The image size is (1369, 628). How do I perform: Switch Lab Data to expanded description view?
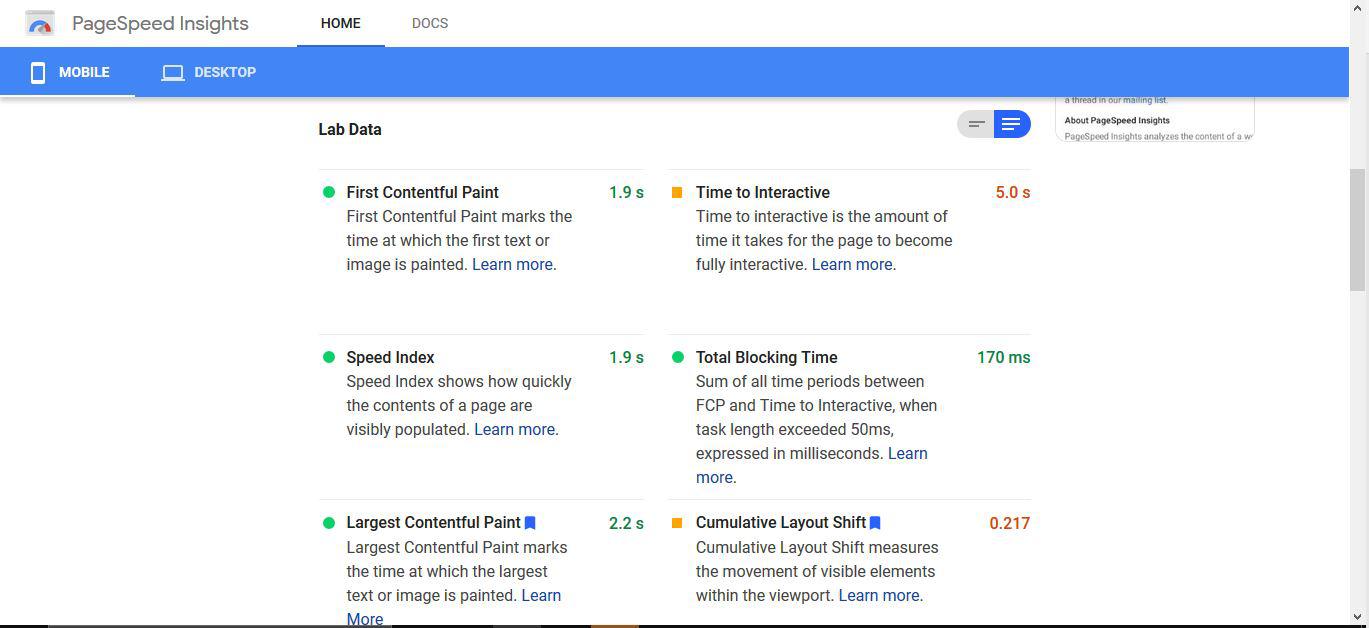[x=1012, y=124]
